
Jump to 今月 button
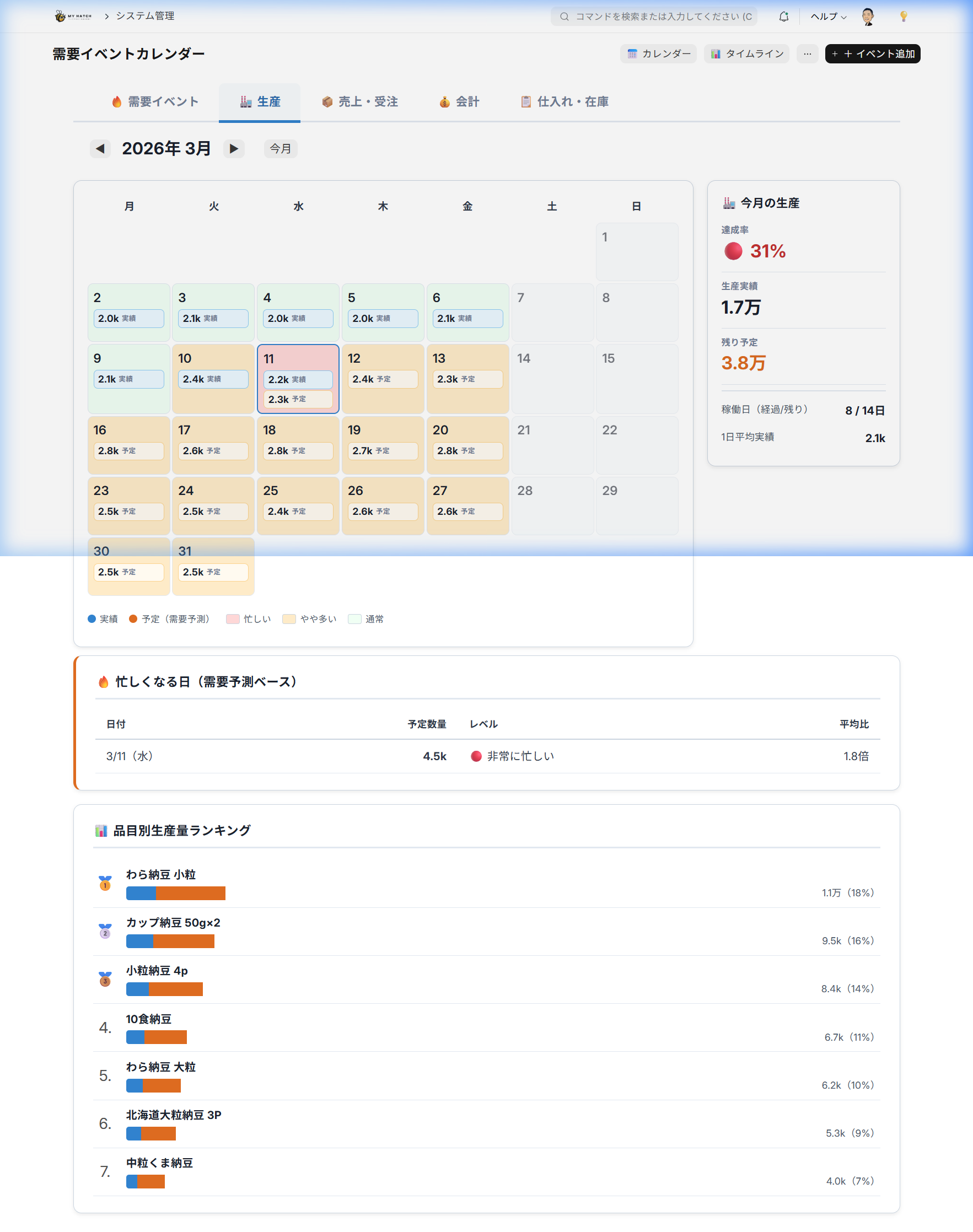[280, 149]
